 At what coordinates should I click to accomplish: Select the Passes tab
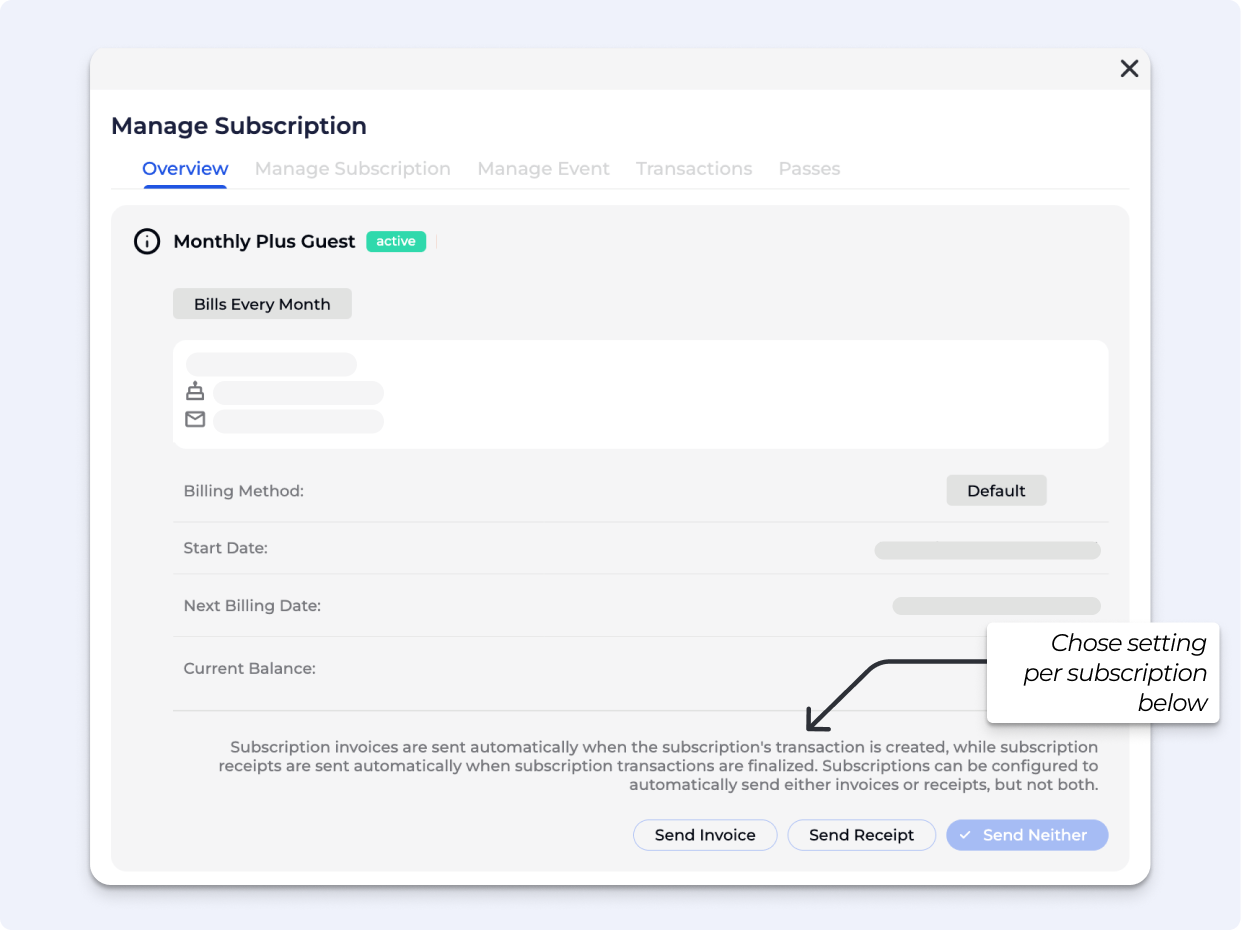point(809,169)
